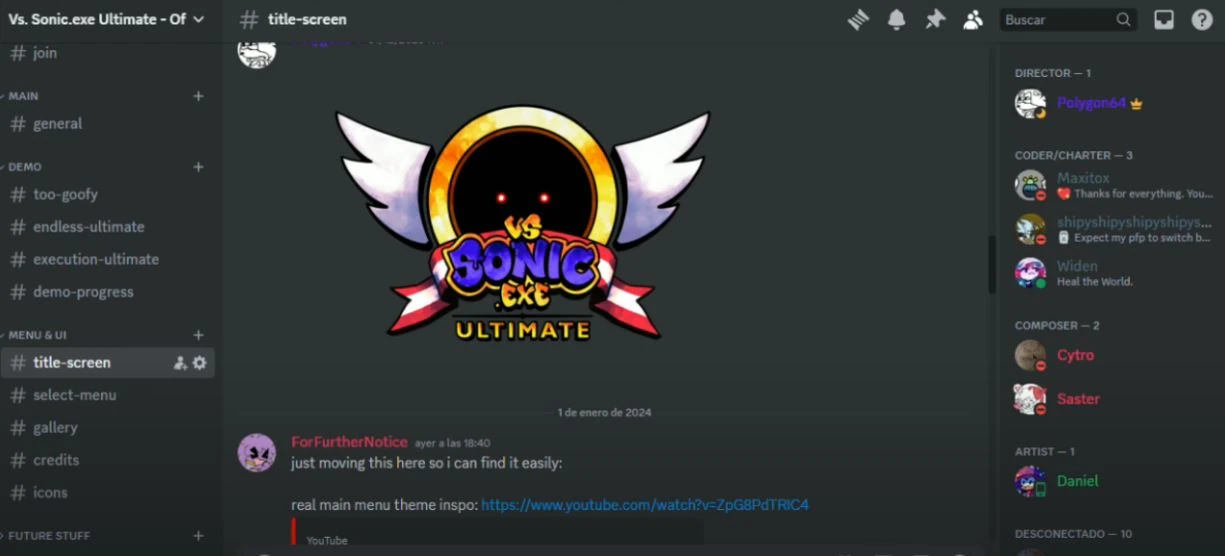Click the title-screen channel header name

[307, 19]
